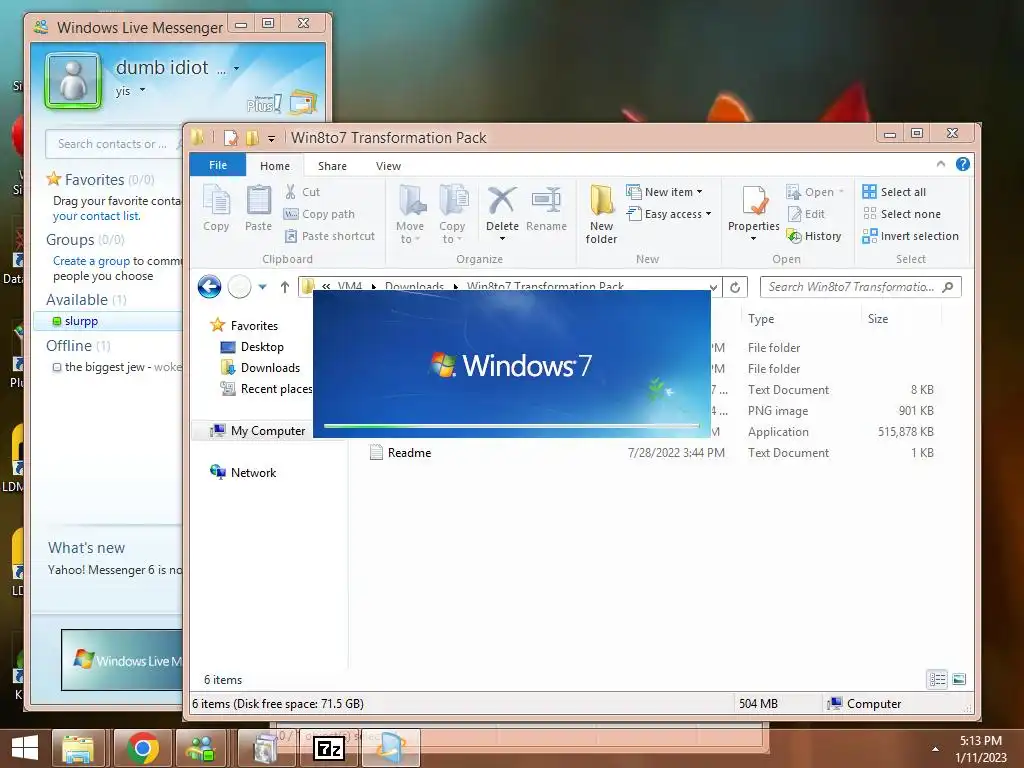
Task: Select the Readme text file
Action: (x=400, y=453)
